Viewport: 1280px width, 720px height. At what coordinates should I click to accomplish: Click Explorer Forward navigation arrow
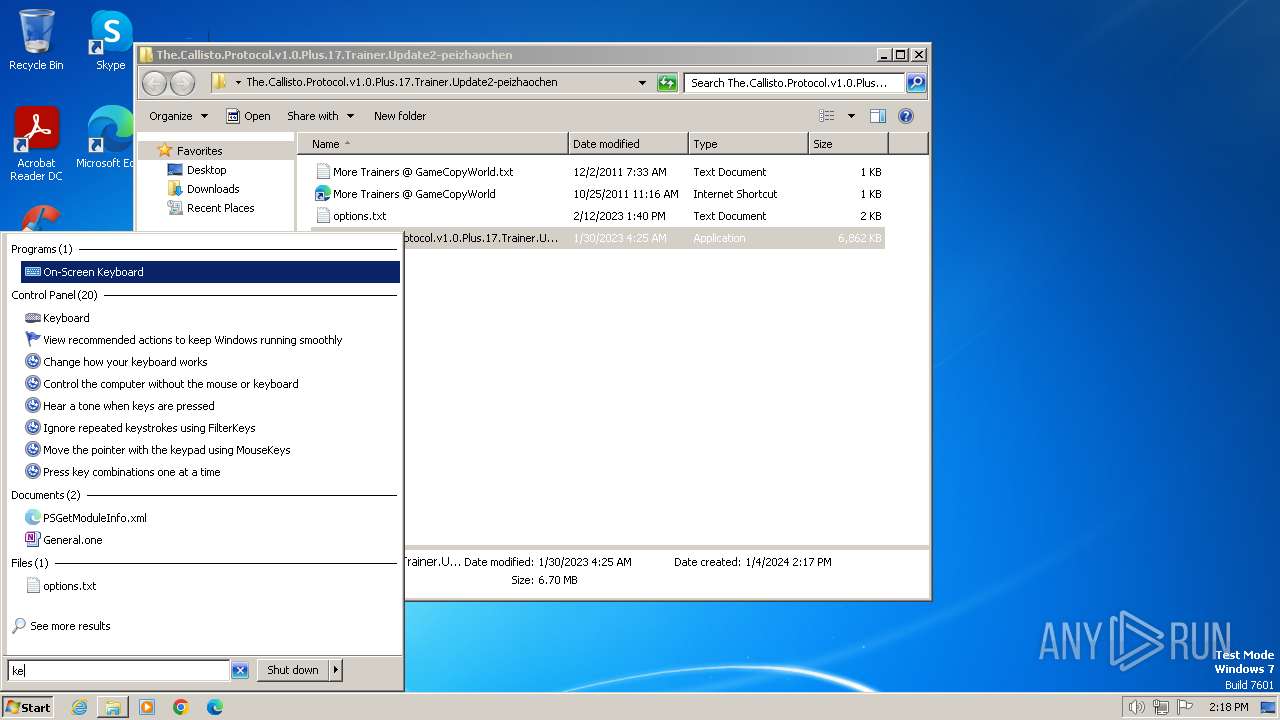(182, 83)
